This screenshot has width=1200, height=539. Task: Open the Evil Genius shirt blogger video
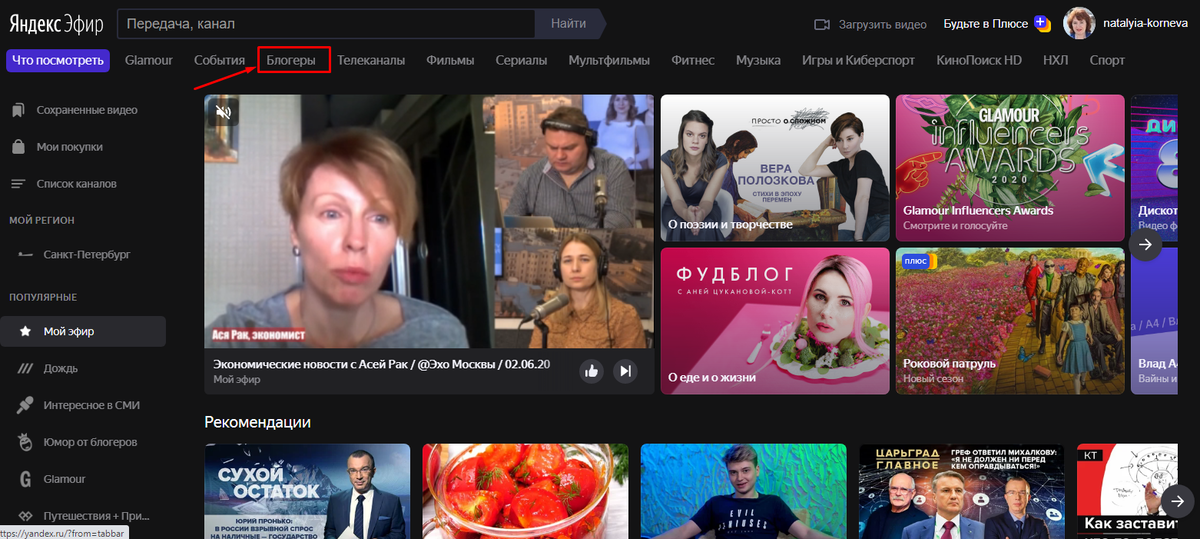point(744,491)
